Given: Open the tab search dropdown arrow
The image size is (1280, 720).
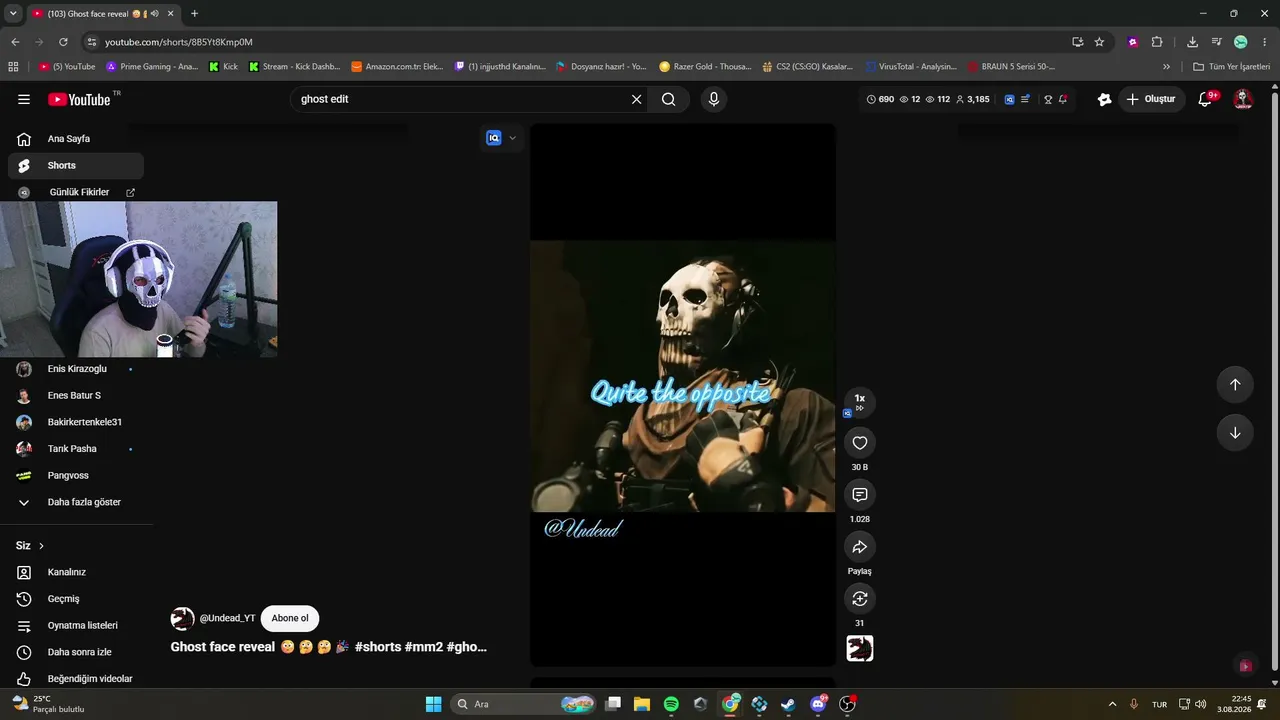Looking at the screenshot, I should [x=13, y=14].
